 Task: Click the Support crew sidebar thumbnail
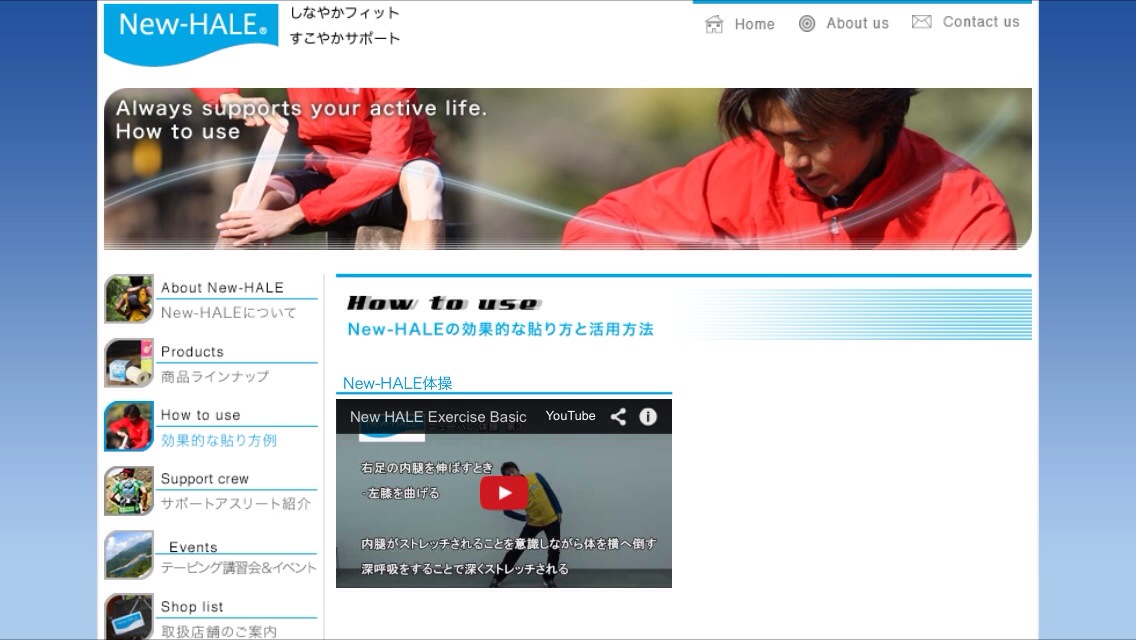coord(129,491)
